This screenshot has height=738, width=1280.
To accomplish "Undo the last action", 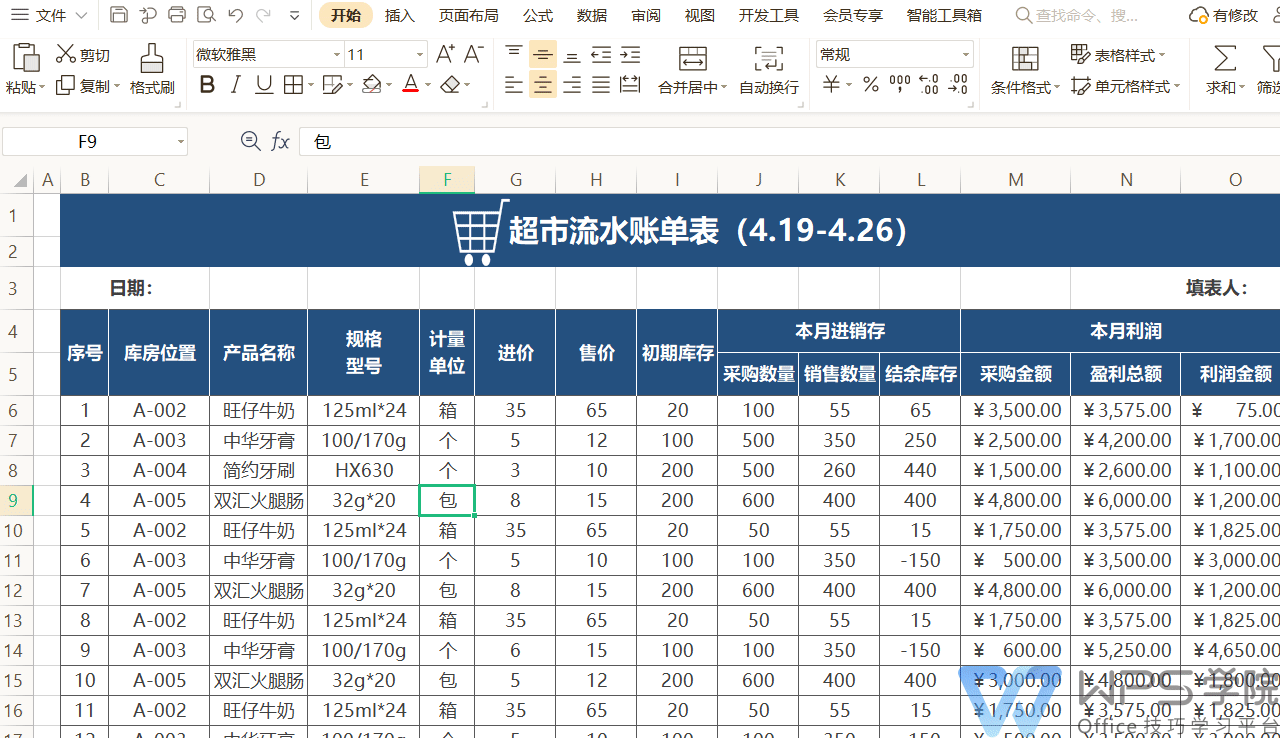I will (x=235, y=15).
